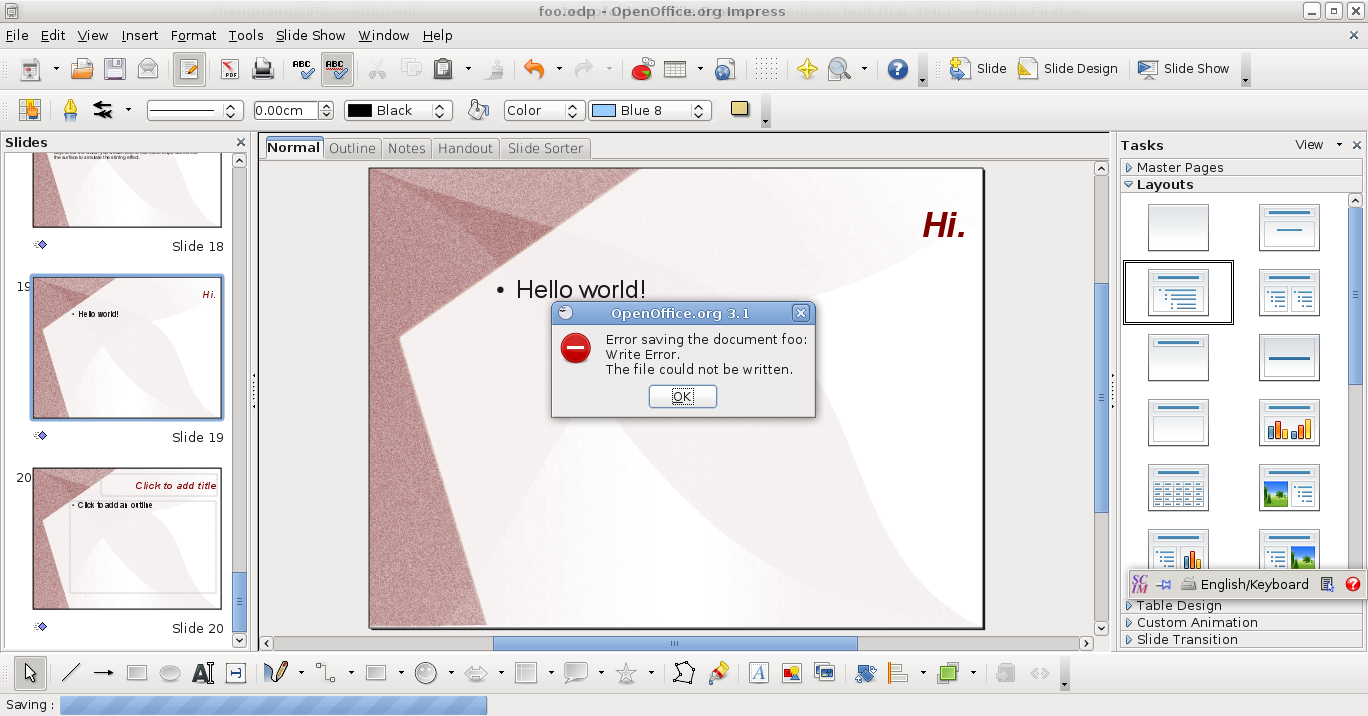
Task: Toggle the Shadow button
Action: click(740, 109)
